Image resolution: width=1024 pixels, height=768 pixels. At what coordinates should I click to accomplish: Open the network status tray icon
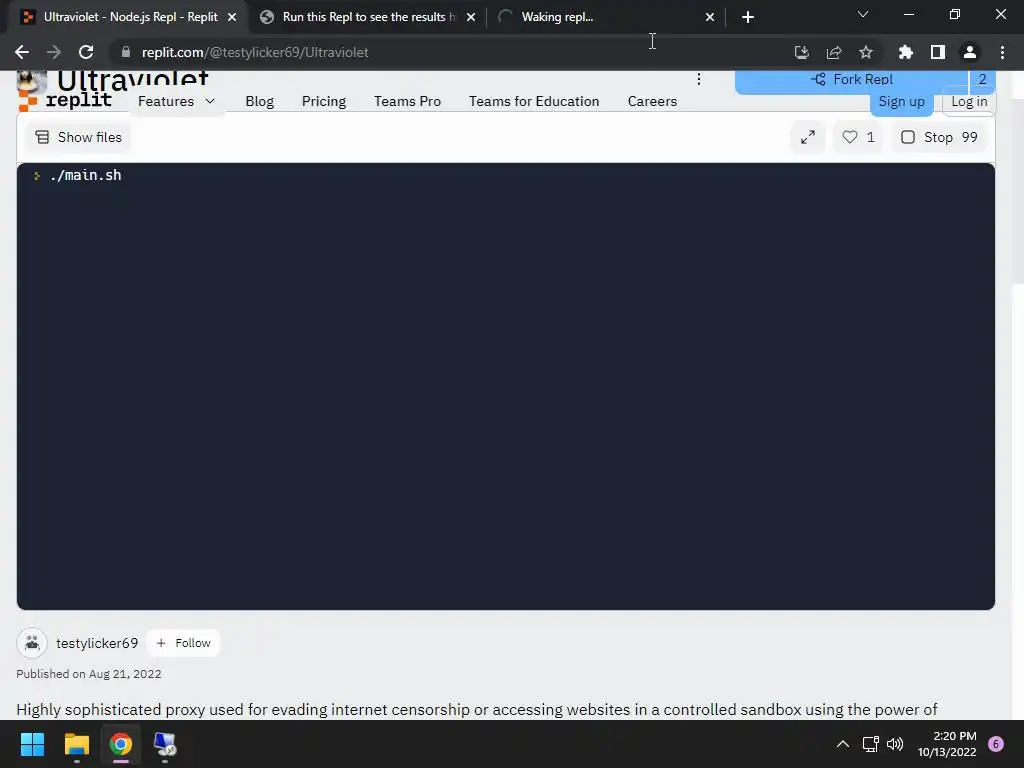tap(871, 744)
